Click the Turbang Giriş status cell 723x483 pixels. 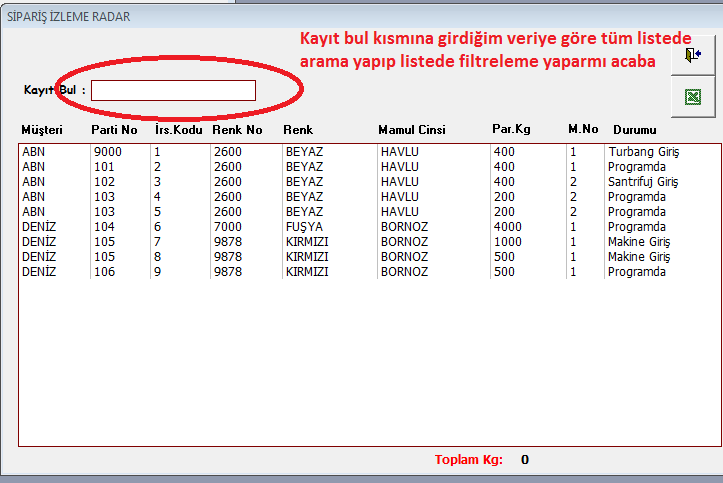[642, 152]
